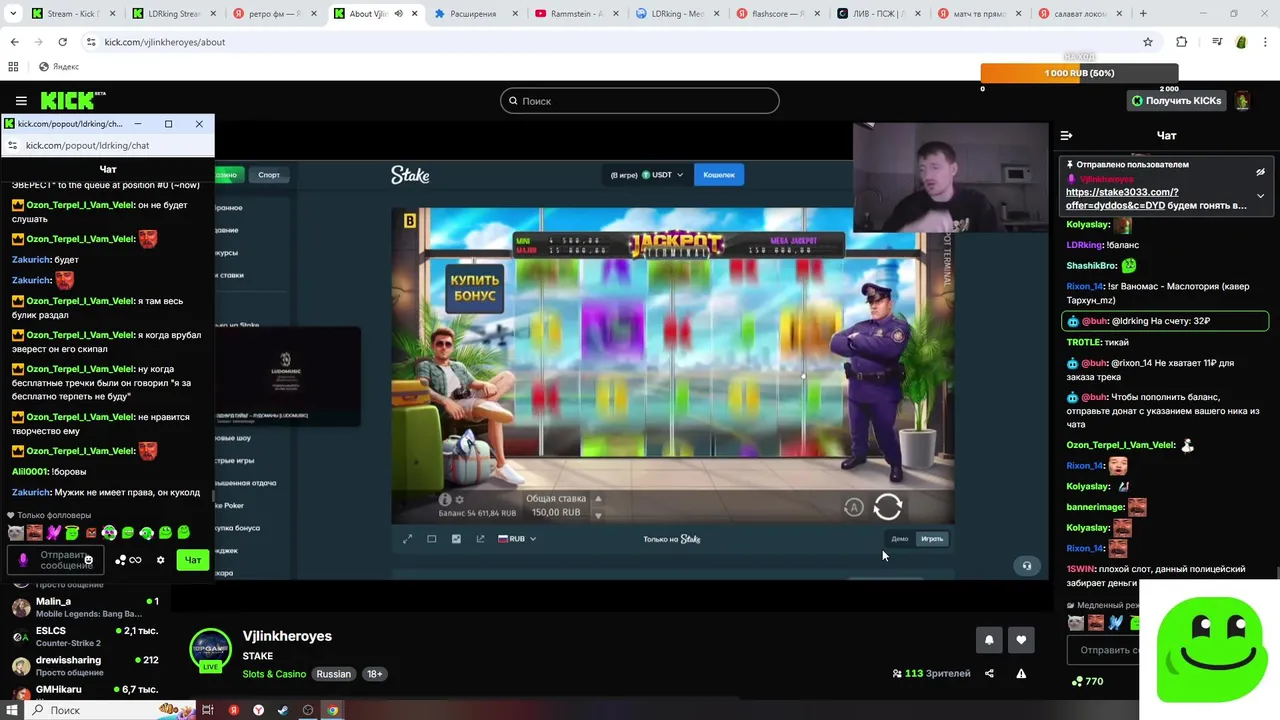Screen dimensions: 1280x720
Task: Select Играть real-play mode
Action: point(932,539)
